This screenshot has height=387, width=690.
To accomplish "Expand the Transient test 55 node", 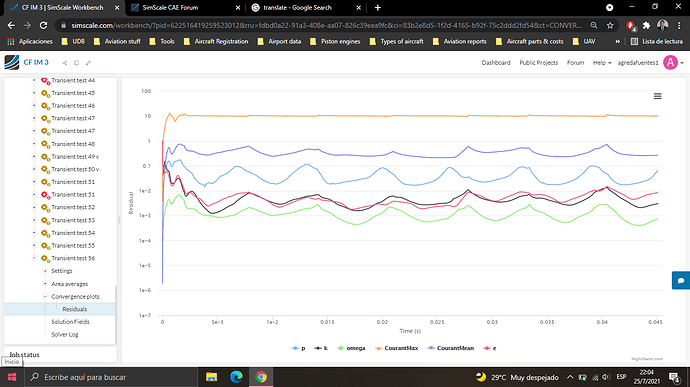I will tap(34, 246).
